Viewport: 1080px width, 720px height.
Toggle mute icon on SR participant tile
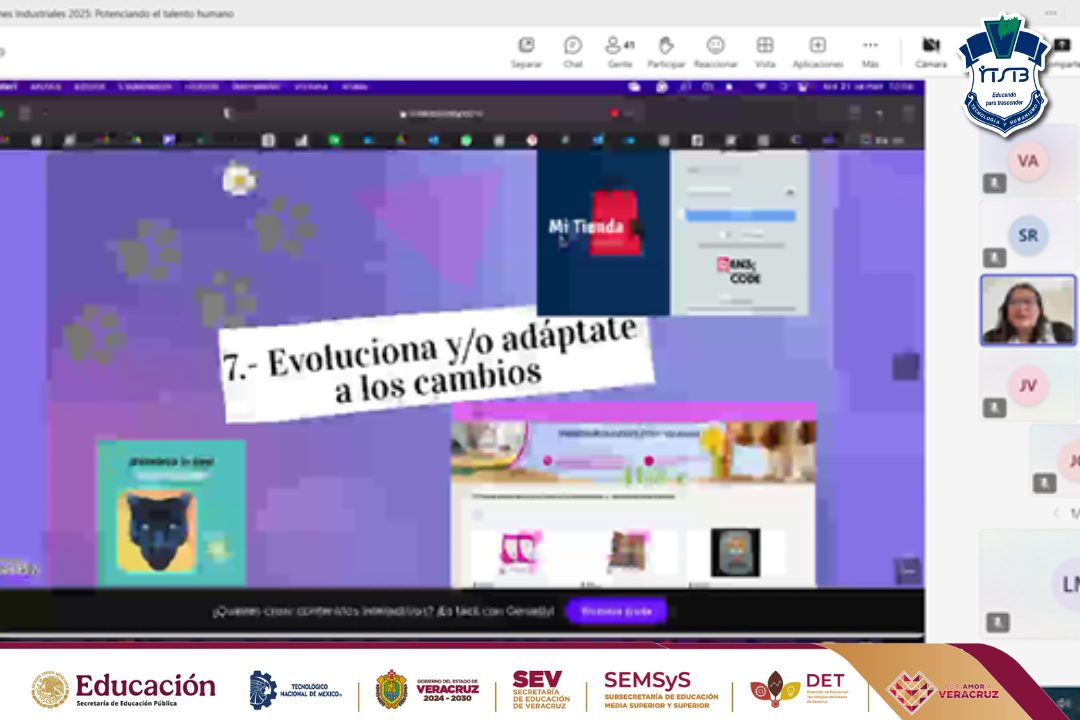point(994,258)
